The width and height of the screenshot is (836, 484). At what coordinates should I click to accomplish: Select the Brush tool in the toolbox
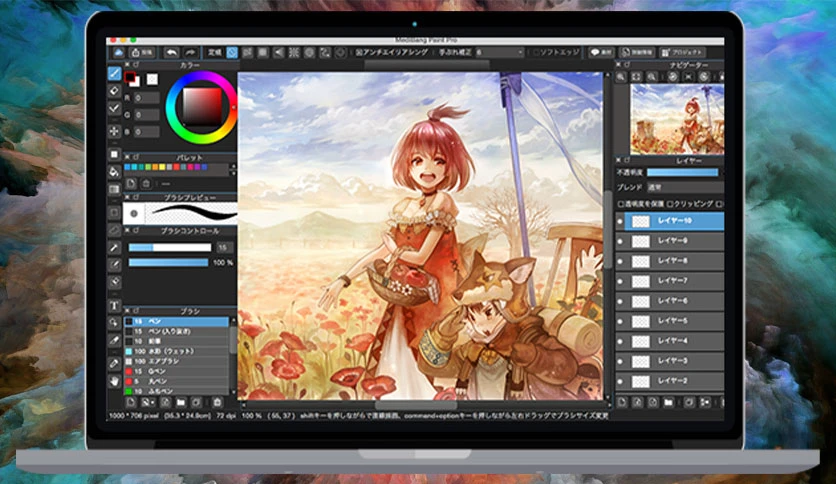(x=114, y=74)
